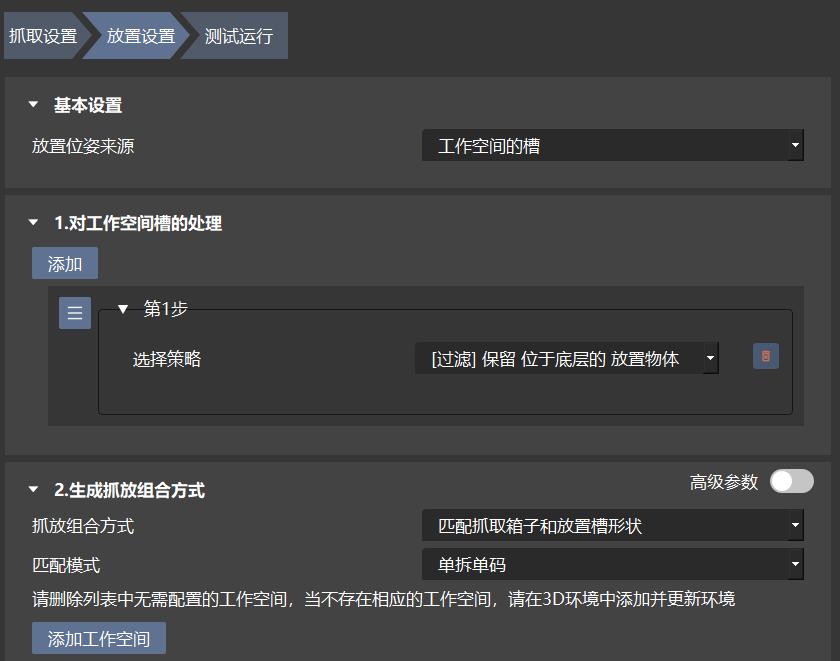
Task: Collapse the 第1步 group
Action: click(x=123, y=309)
